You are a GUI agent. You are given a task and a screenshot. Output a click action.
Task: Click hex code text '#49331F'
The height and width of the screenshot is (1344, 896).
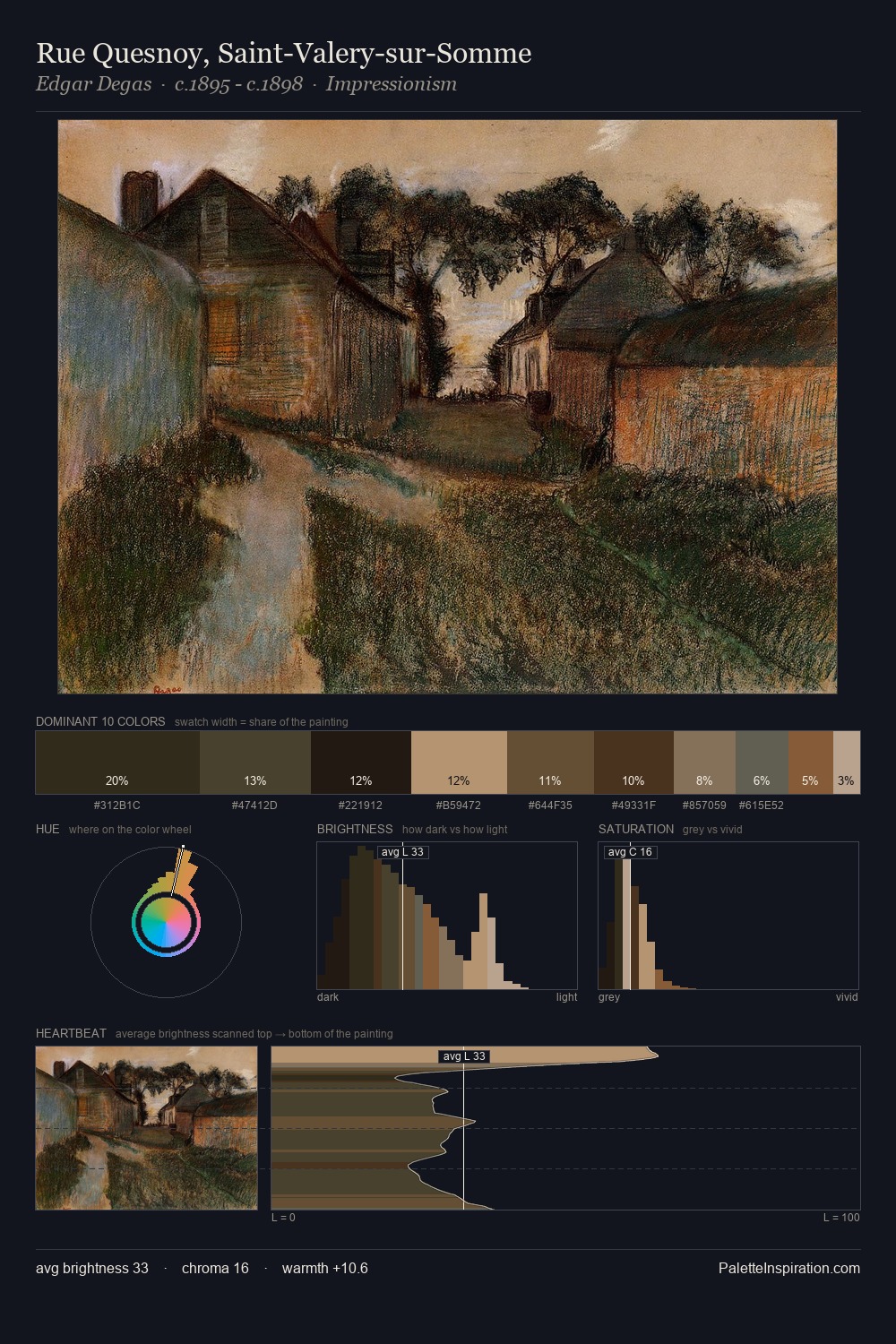click(x=633, y=806)
